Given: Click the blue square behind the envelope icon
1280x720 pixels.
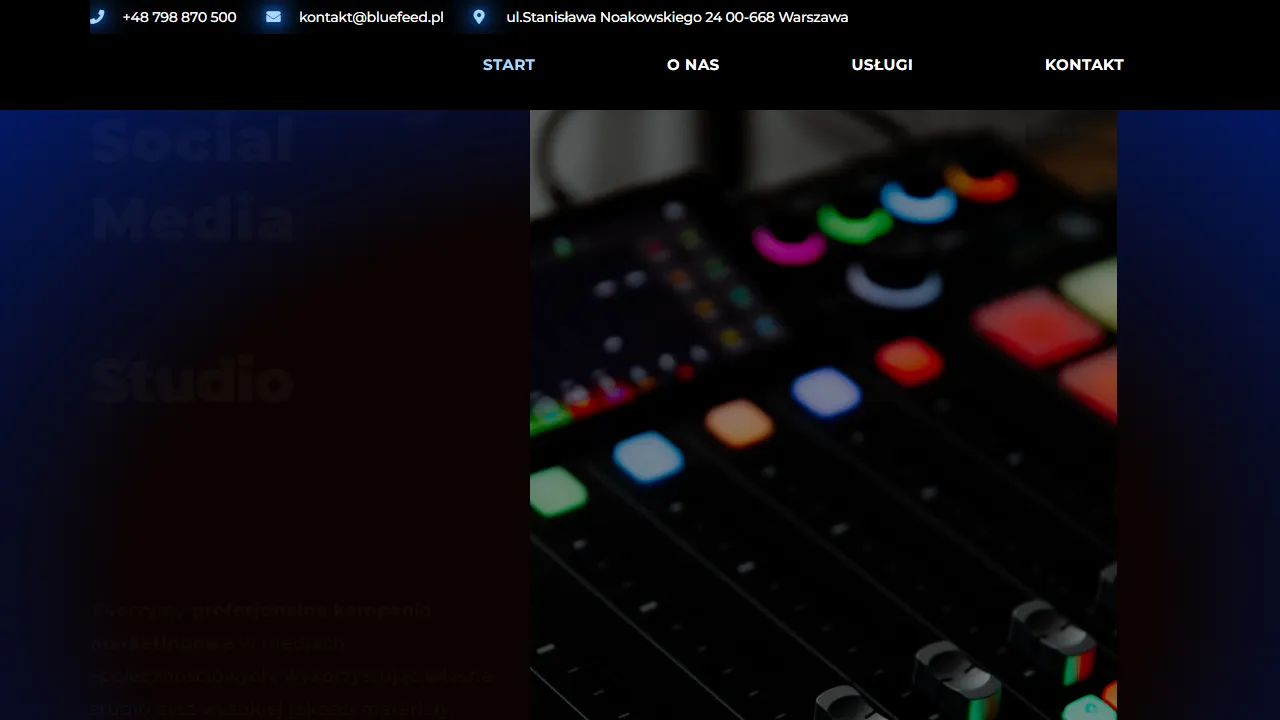Looking at the screenshot, I should click(273, 16).
